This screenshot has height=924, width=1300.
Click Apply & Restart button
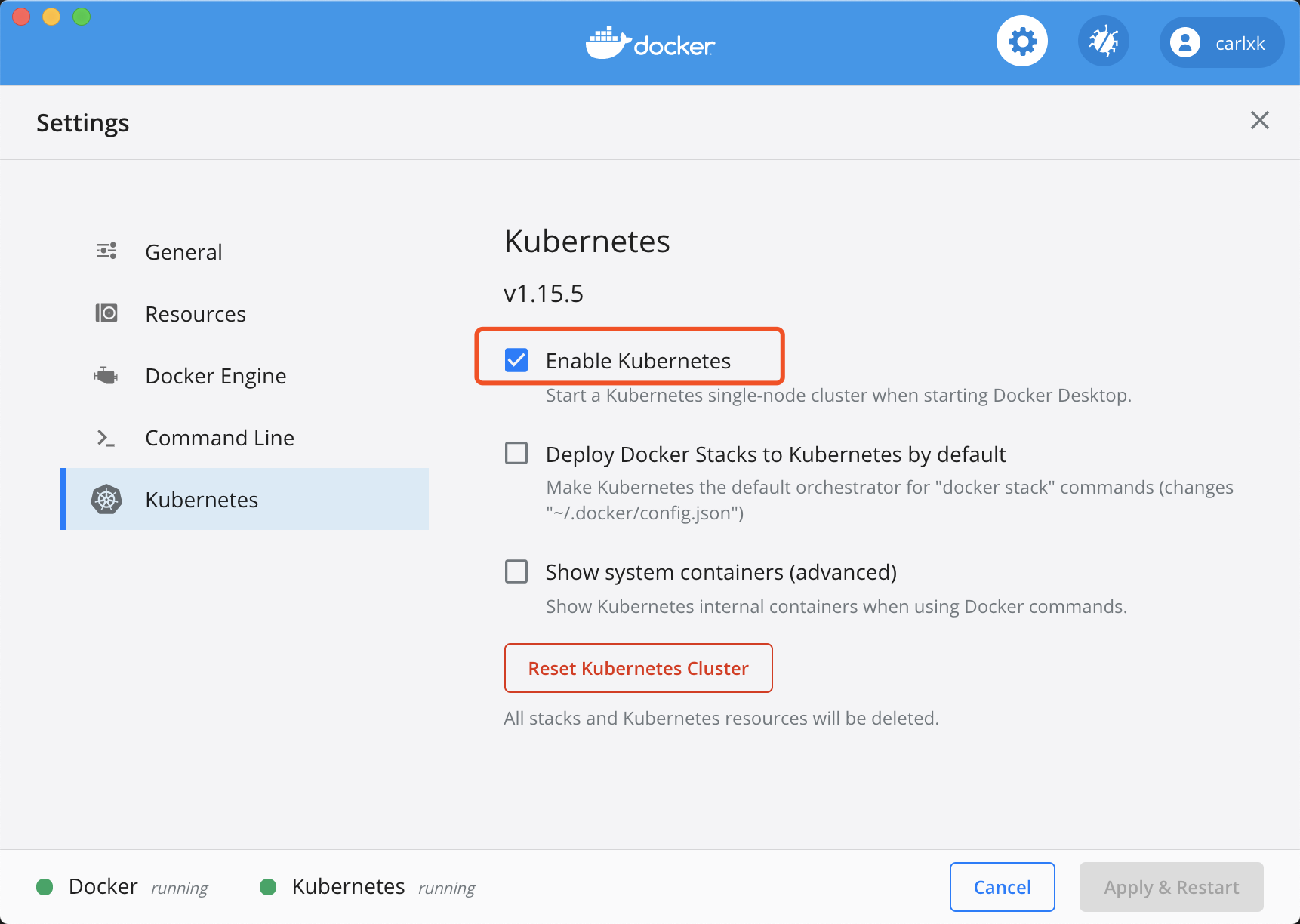1172,887
